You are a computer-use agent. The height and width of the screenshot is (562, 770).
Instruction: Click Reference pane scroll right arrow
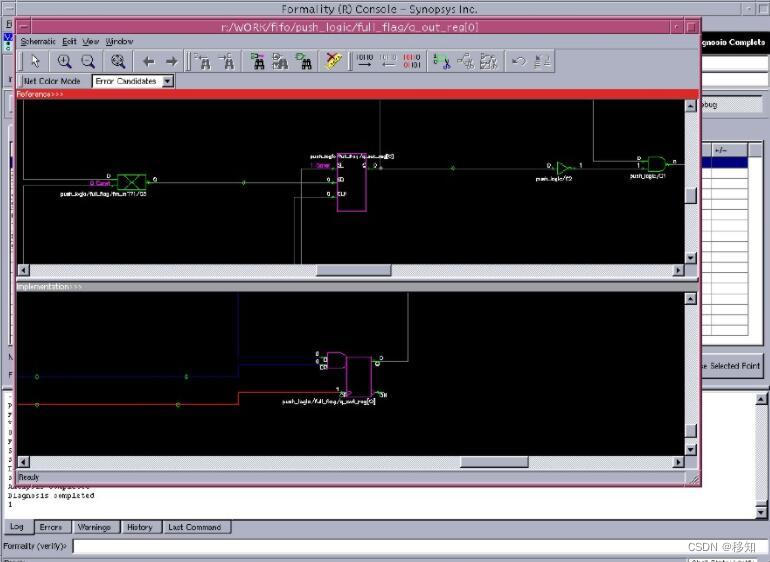678,270
